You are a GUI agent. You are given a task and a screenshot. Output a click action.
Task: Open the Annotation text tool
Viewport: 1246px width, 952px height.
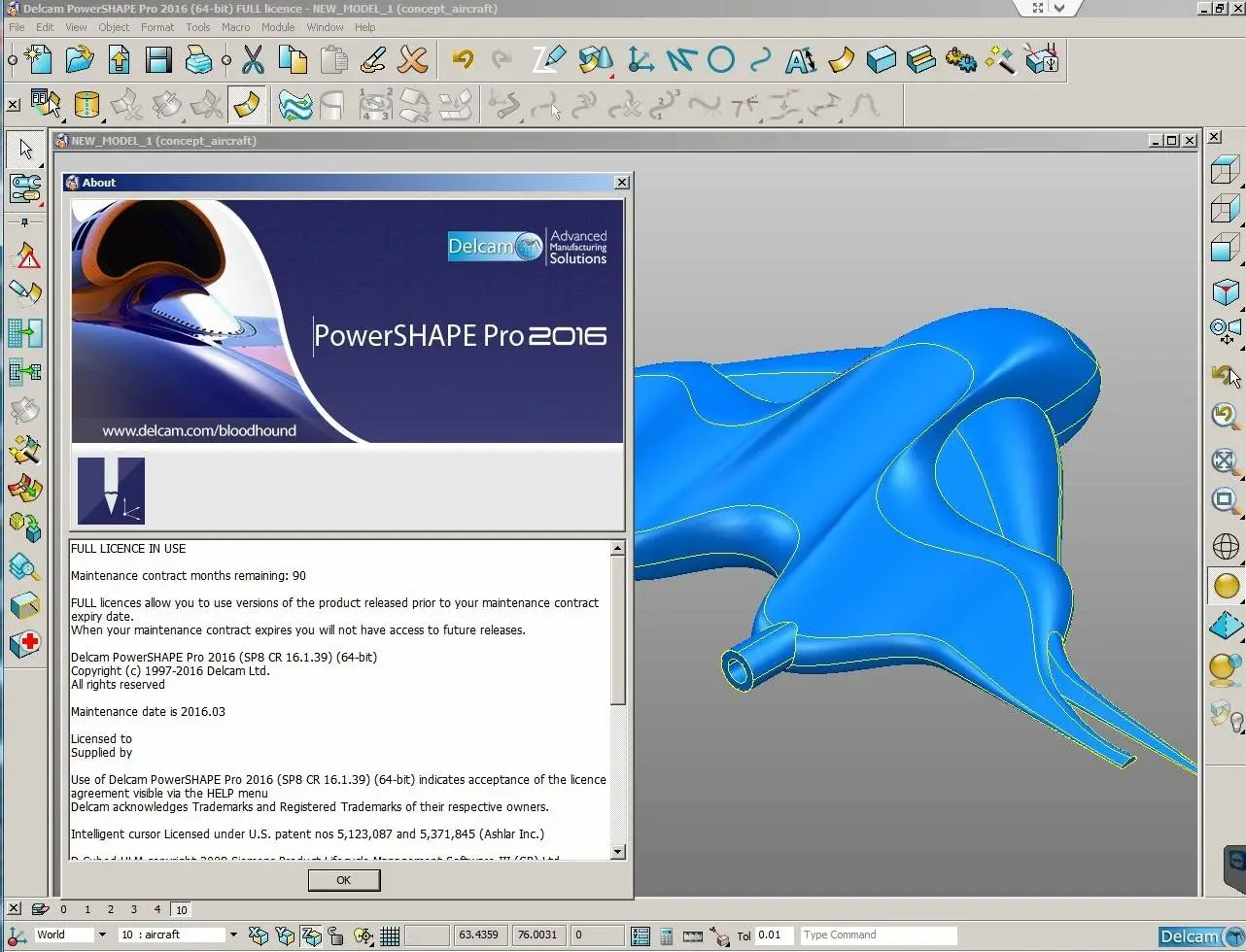(801, 60)
